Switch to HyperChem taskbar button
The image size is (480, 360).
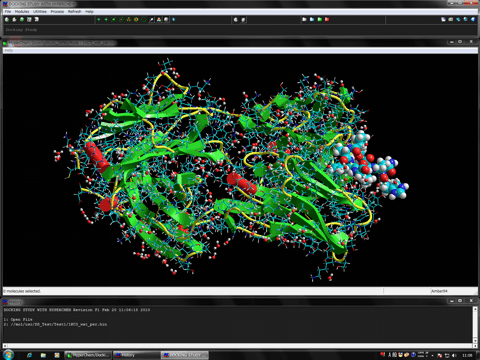pos(88,355)
